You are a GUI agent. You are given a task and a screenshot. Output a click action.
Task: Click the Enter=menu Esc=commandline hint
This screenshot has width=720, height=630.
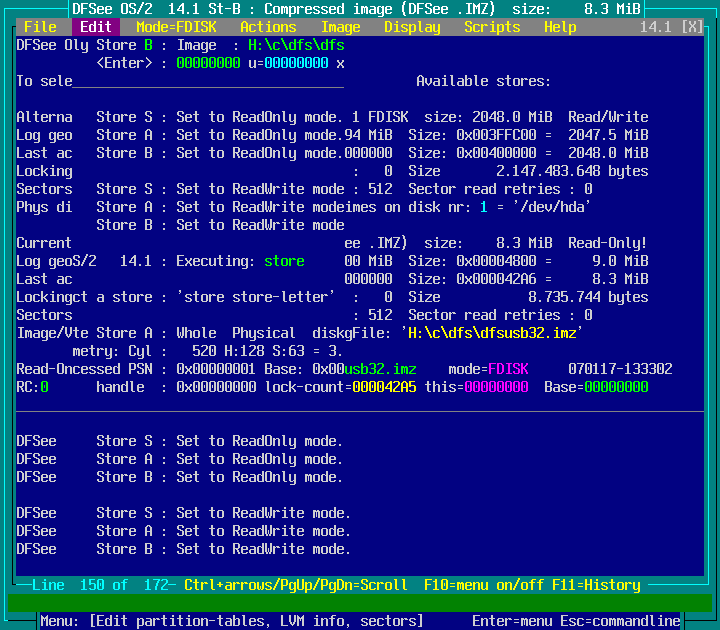[576, 621]
